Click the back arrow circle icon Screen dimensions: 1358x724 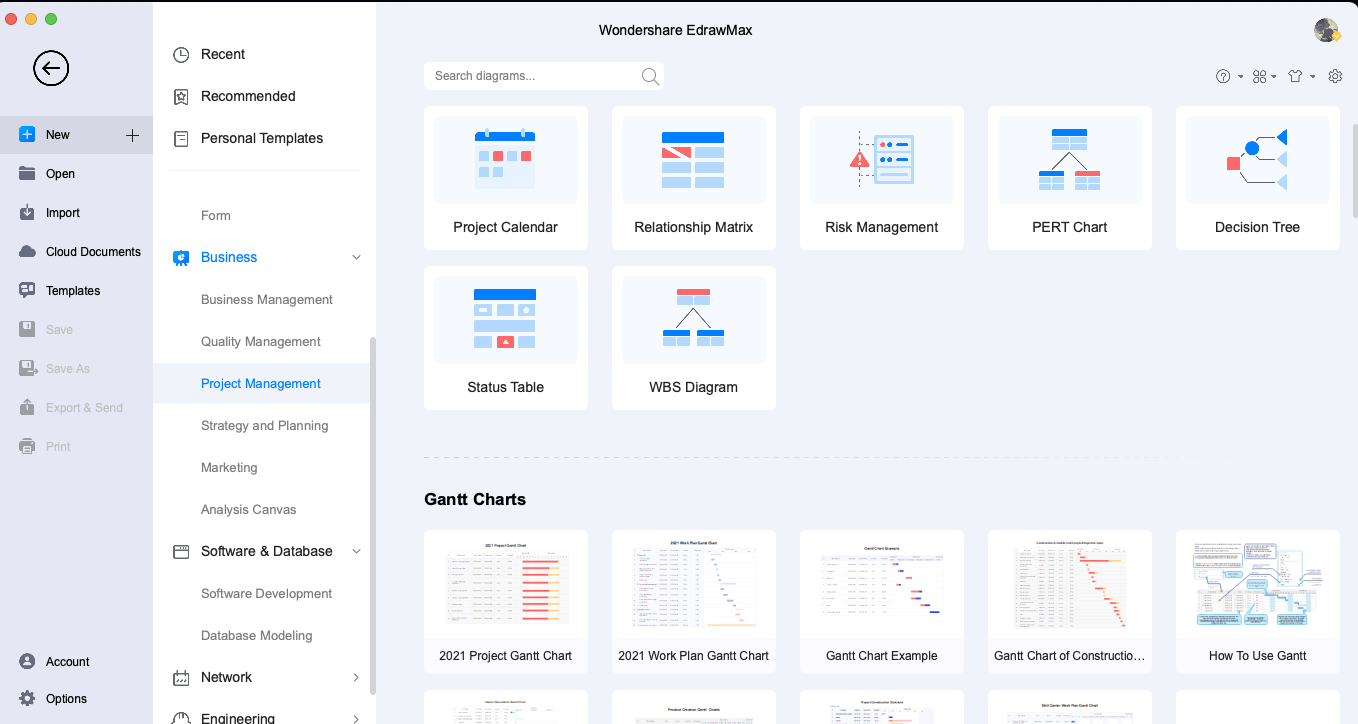tap(51, 68)
